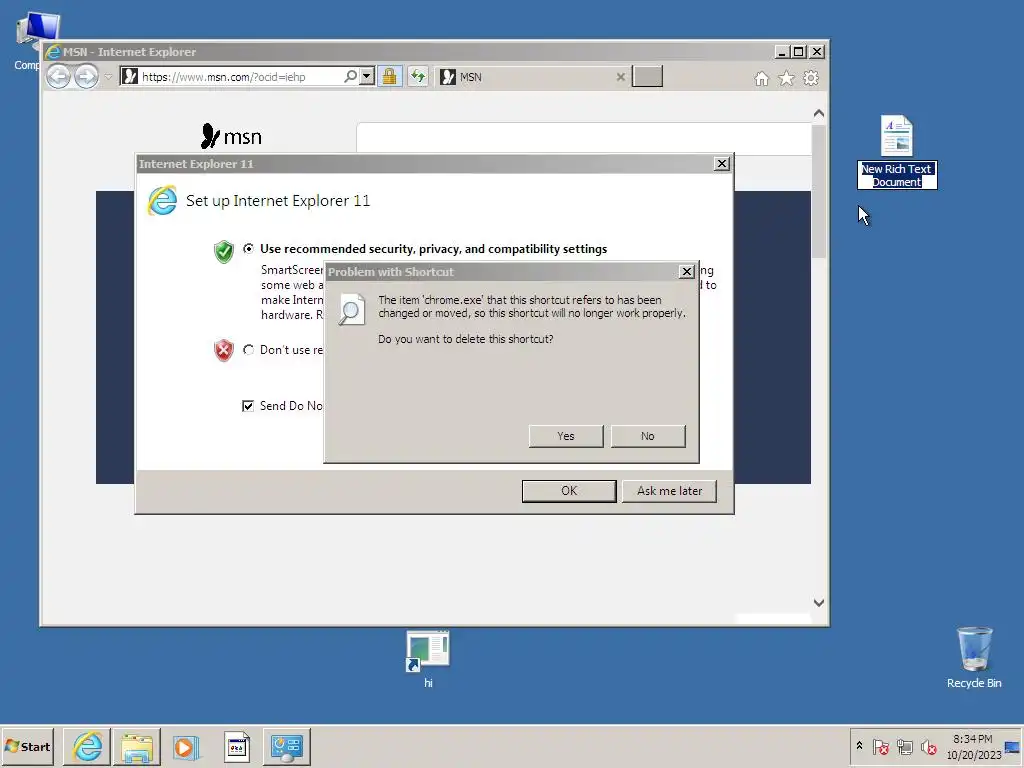Image resolution: width=1024 pixels, height=768 pixels.
Task: Click the green shield icon in IE setup
Action: tap(223, 251)
